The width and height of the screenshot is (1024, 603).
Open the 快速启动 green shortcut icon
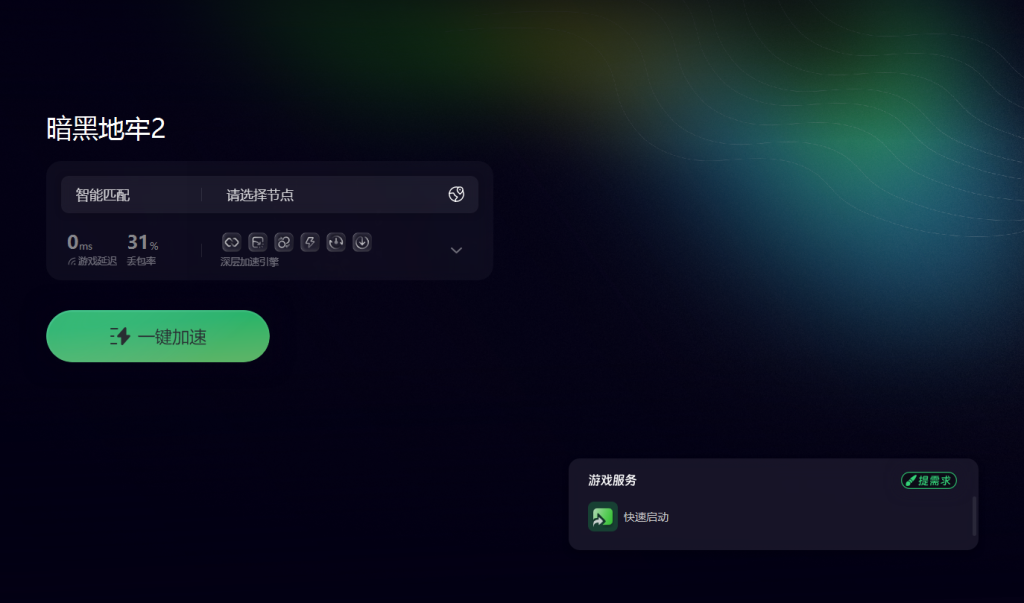(603, 517)
